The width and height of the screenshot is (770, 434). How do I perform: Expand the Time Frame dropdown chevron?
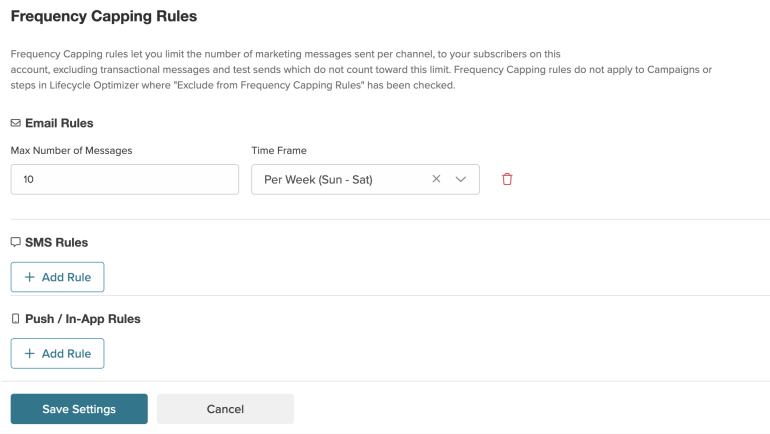point(461,179)
